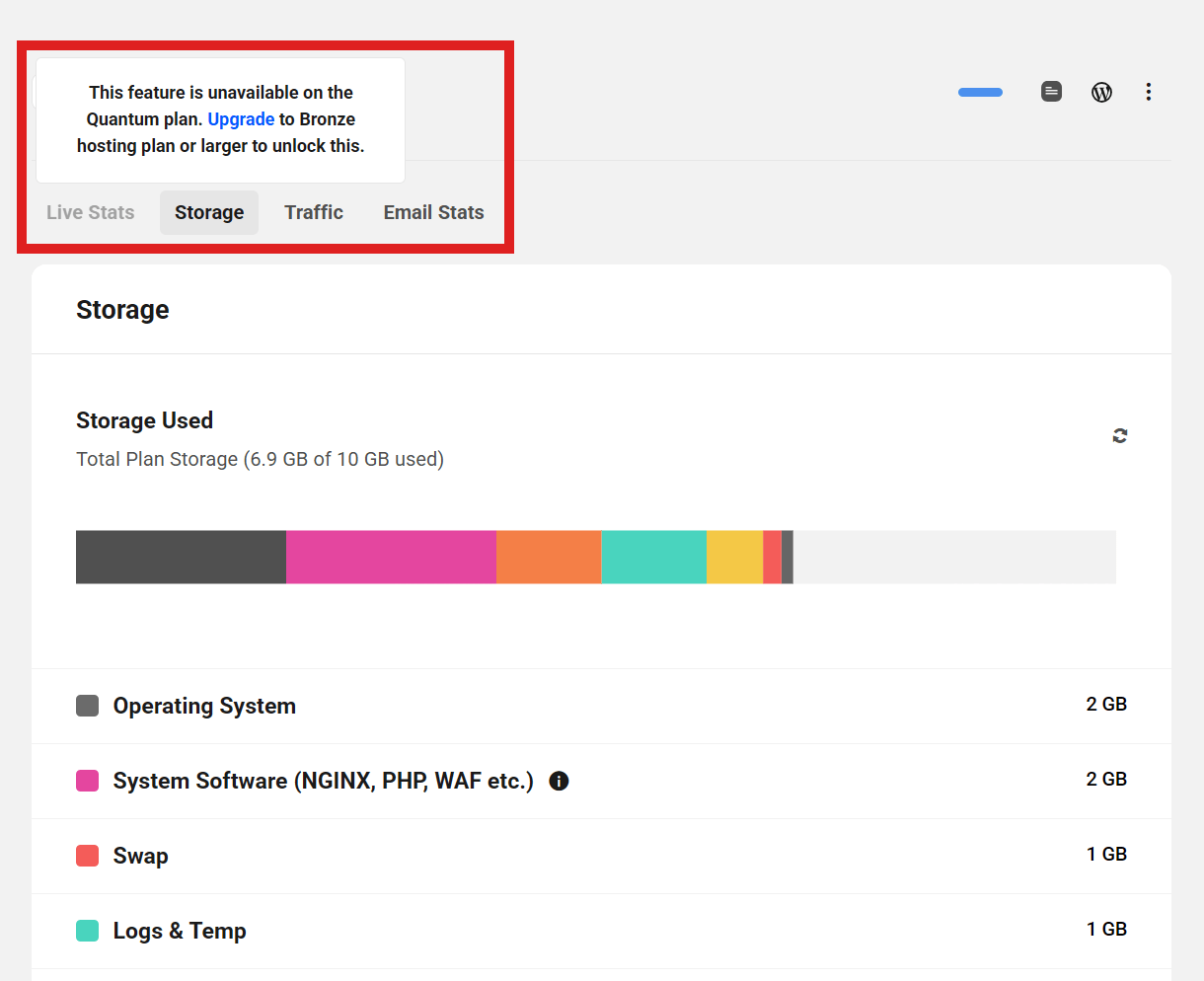The width and height of the screenshot is (1204, 981).
Task: Select the dark gray storage bar segment
Action: coord(181,557)
